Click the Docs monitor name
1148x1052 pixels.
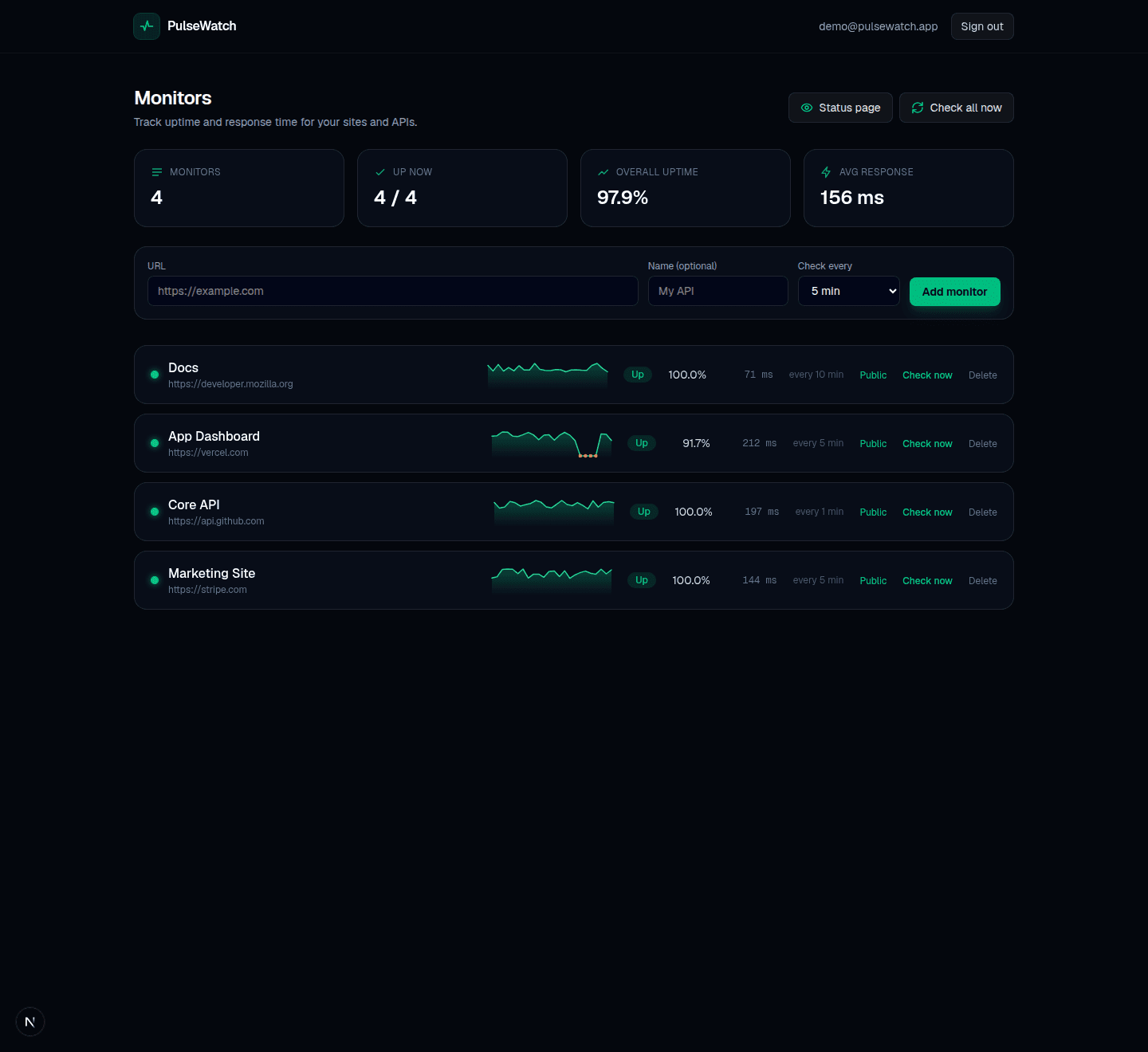pyautogui.click(x=183, y=367)
